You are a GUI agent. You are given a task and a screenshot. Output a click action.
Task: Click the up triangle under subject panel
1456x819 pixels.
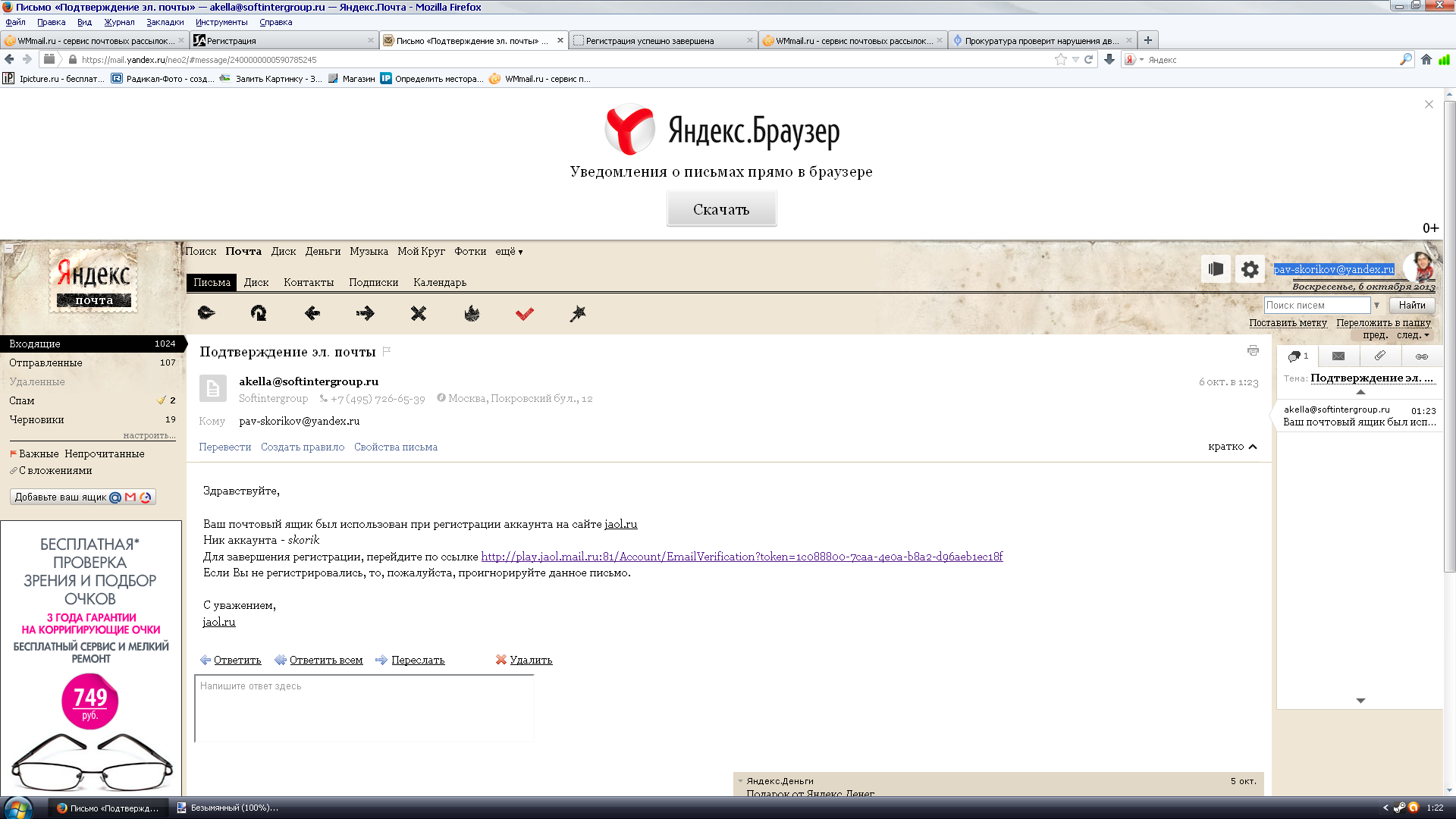click(1360, 392)
